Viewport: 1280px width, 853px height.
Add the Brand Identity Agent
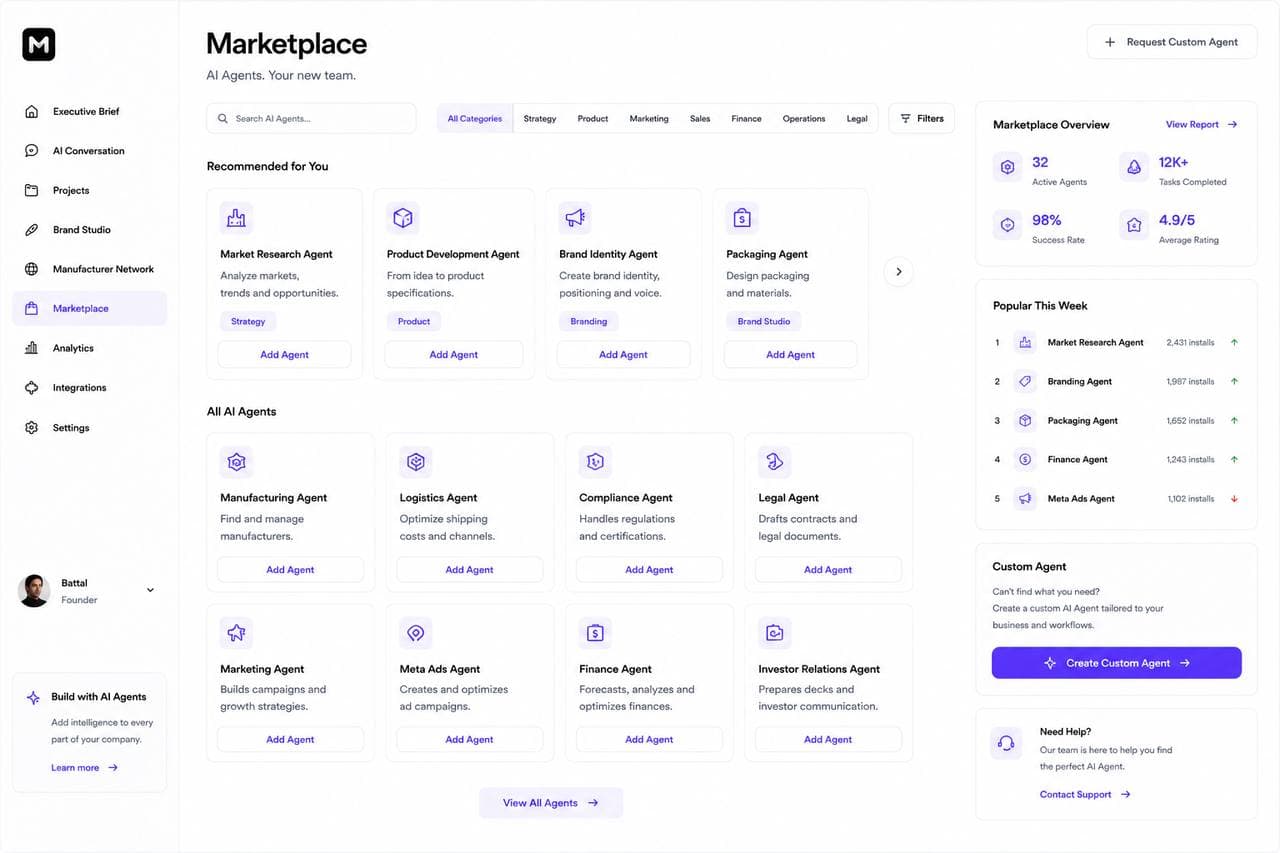[623, 354]
